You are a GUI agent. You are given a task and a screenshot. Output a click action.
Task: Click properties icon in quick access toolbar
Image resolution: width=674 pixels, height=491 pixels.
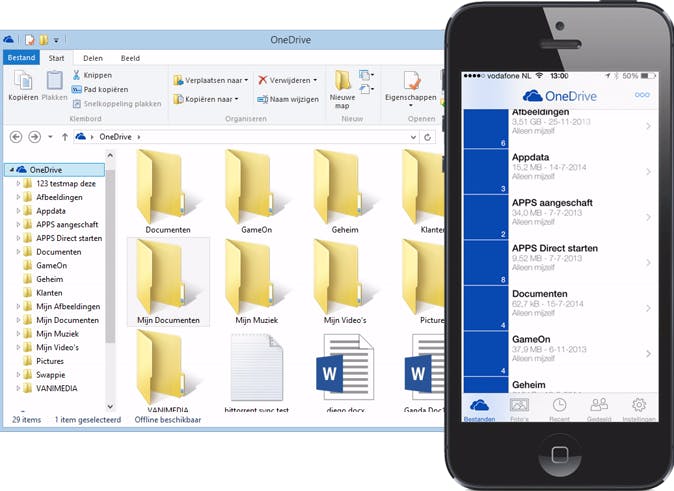pos(29,40)
